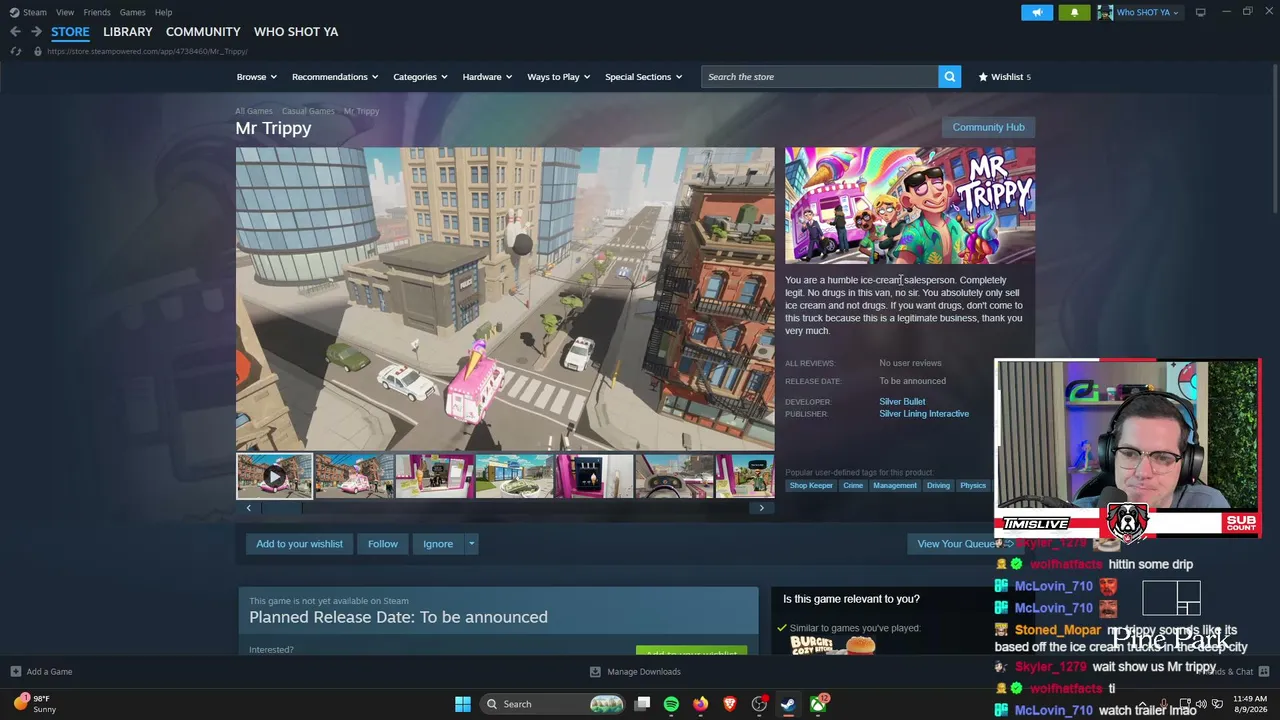Switch to the LIBRARY tab
This screenshot has width=1280, height=720.
pyautogui.click(x=128, y=32)
